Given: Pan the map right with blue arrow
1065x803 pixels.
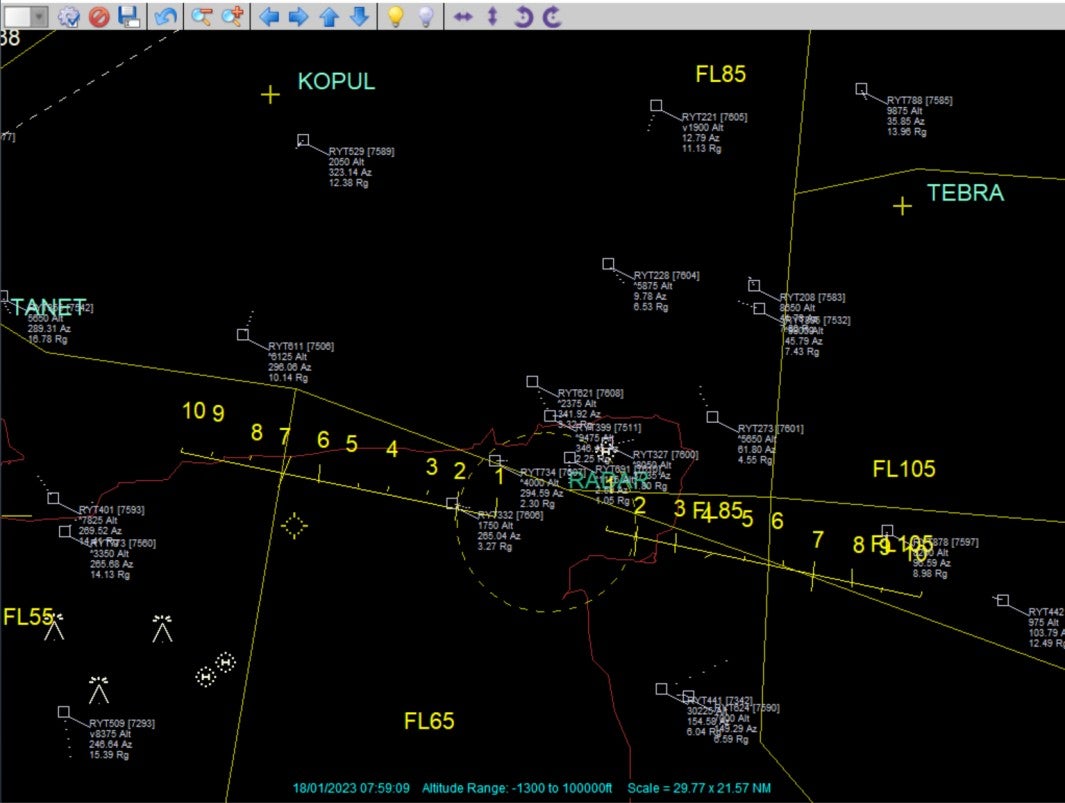Looking at the screenshot, I should click(x=298, y=16).
